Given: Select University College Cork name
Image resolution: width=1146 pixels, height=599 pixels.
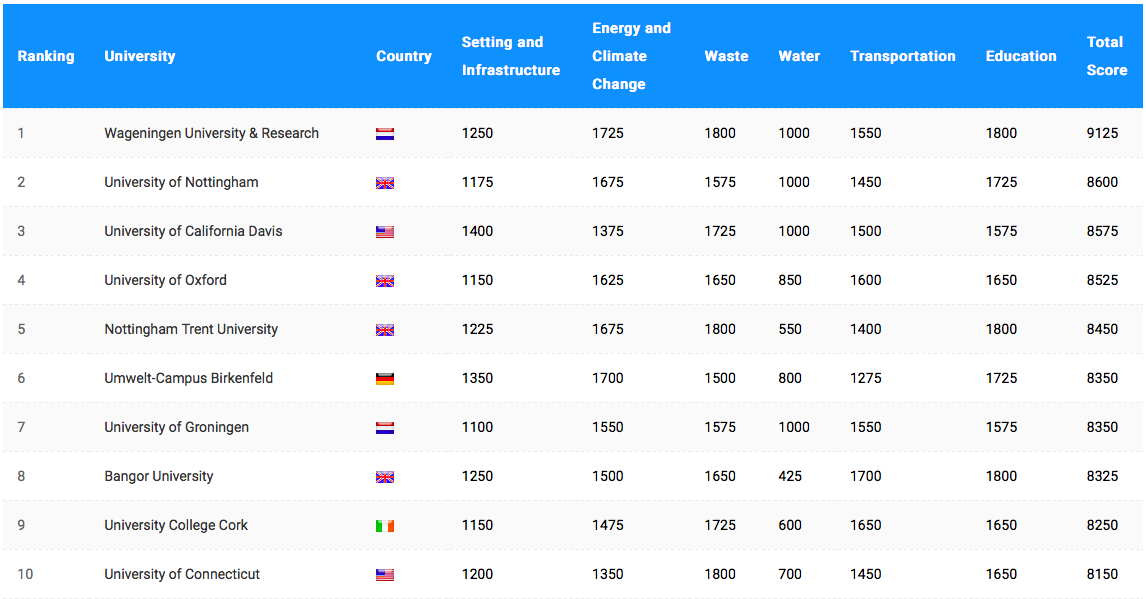Looking at the screenshot, I should point(176,524).
